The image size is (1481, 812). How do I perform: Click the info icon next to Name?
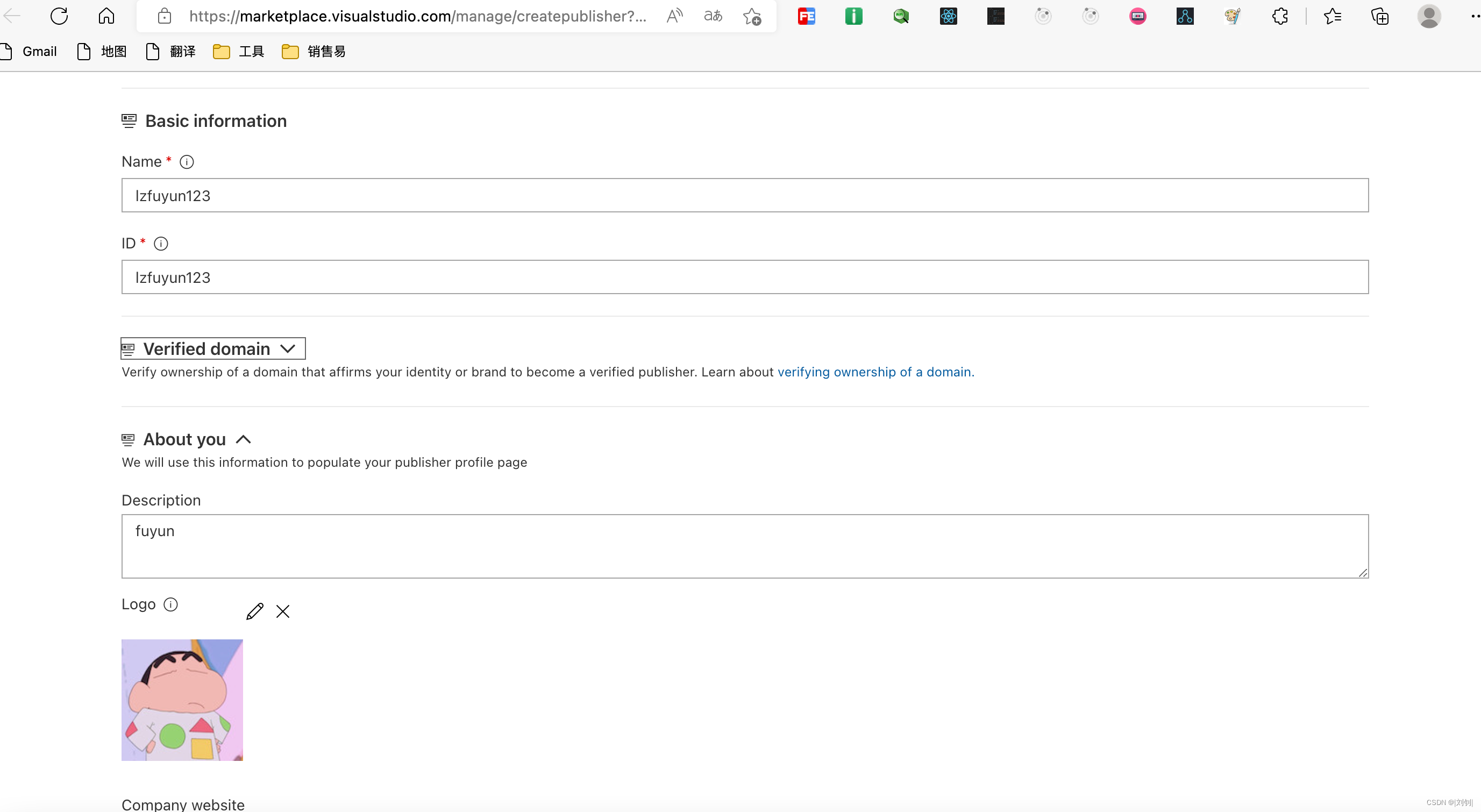click(186, 162)
